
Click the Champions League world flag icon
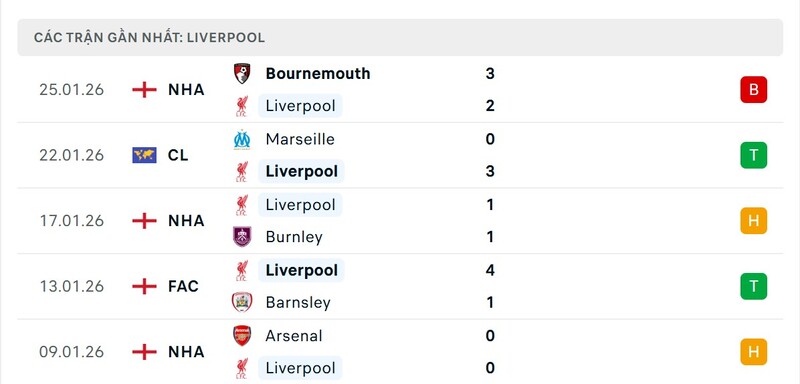[x=144, y=155]
